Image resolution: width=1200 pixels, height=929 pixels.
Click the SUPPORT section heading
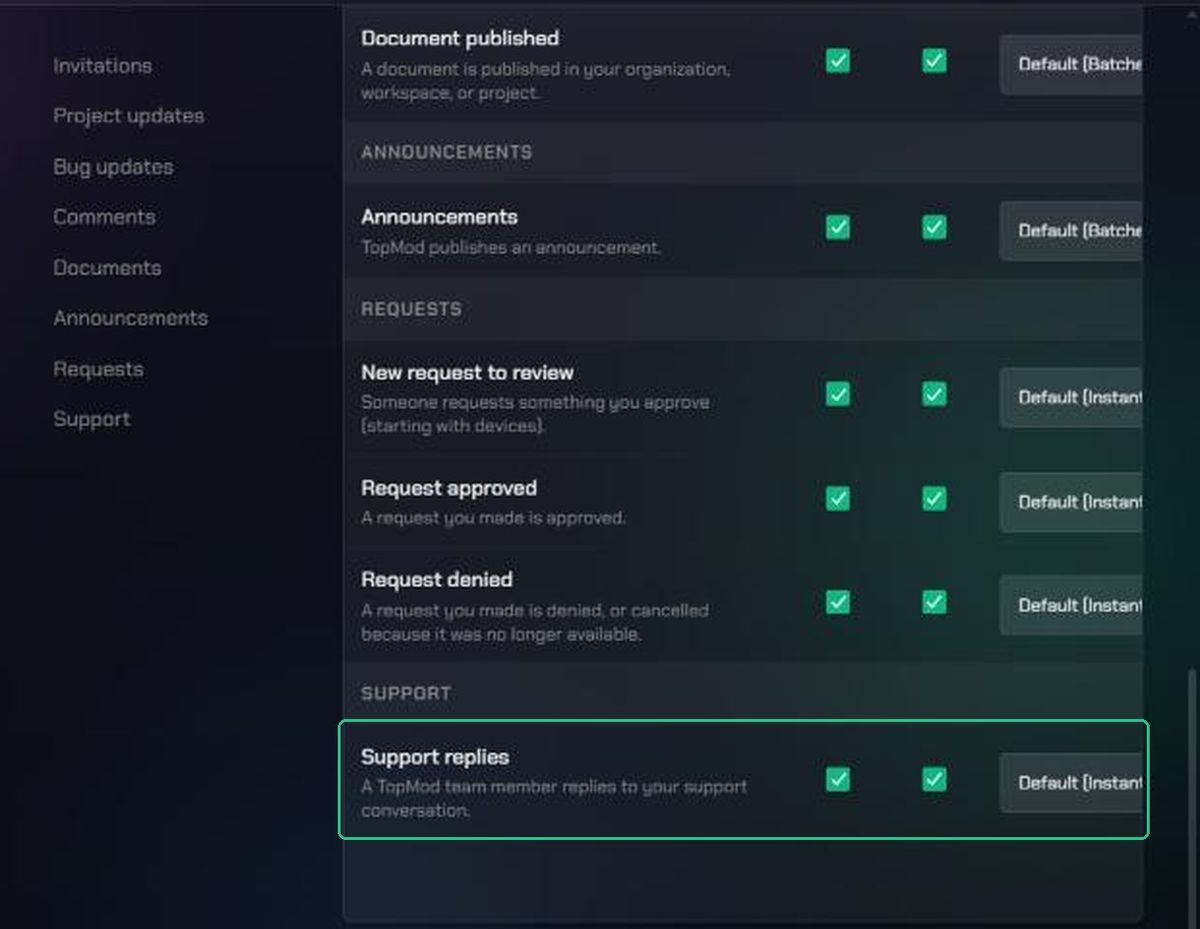(406, 693)
